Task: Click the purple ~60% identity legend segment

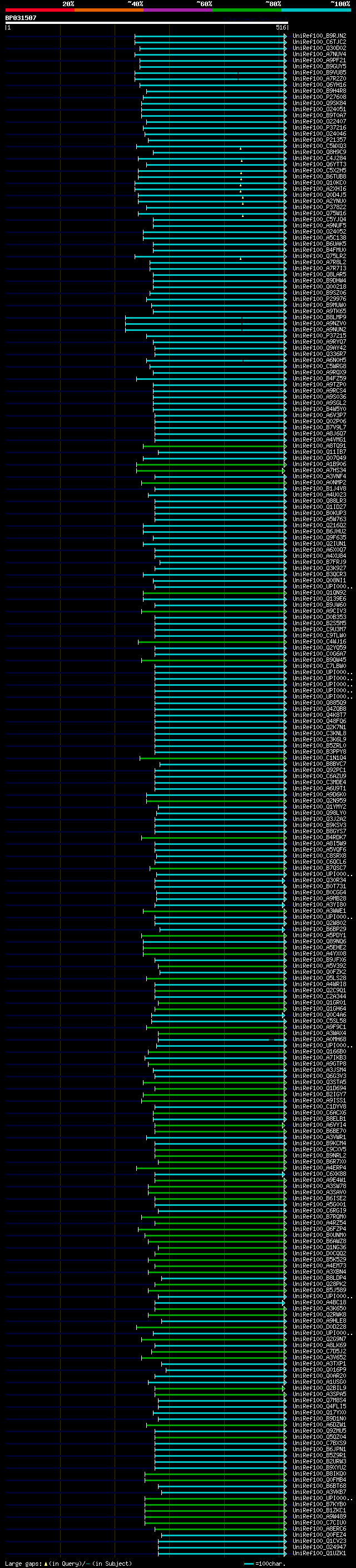Action: point(177,10)
